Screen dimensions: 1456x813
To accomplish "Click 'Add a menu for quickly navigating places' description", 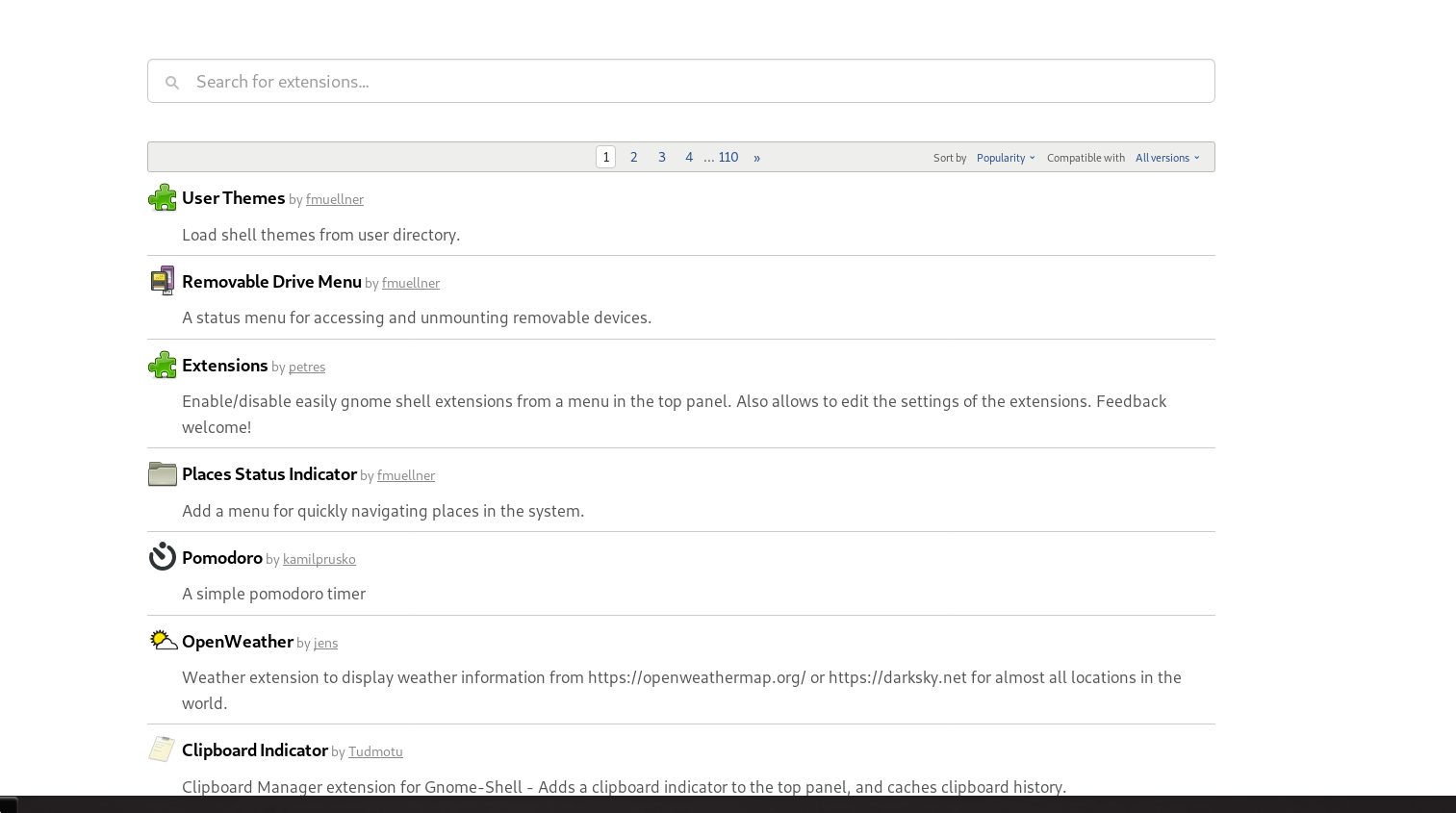I will click(x=383, y=511).
